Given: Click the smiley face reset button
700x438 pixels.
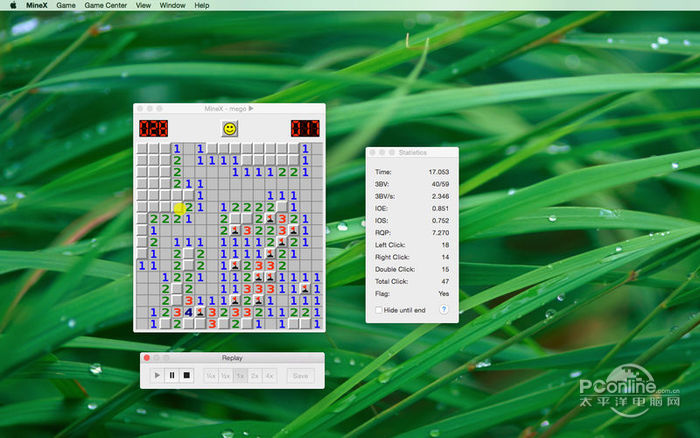Looking at the screenshot, I should tap(230, 129).
